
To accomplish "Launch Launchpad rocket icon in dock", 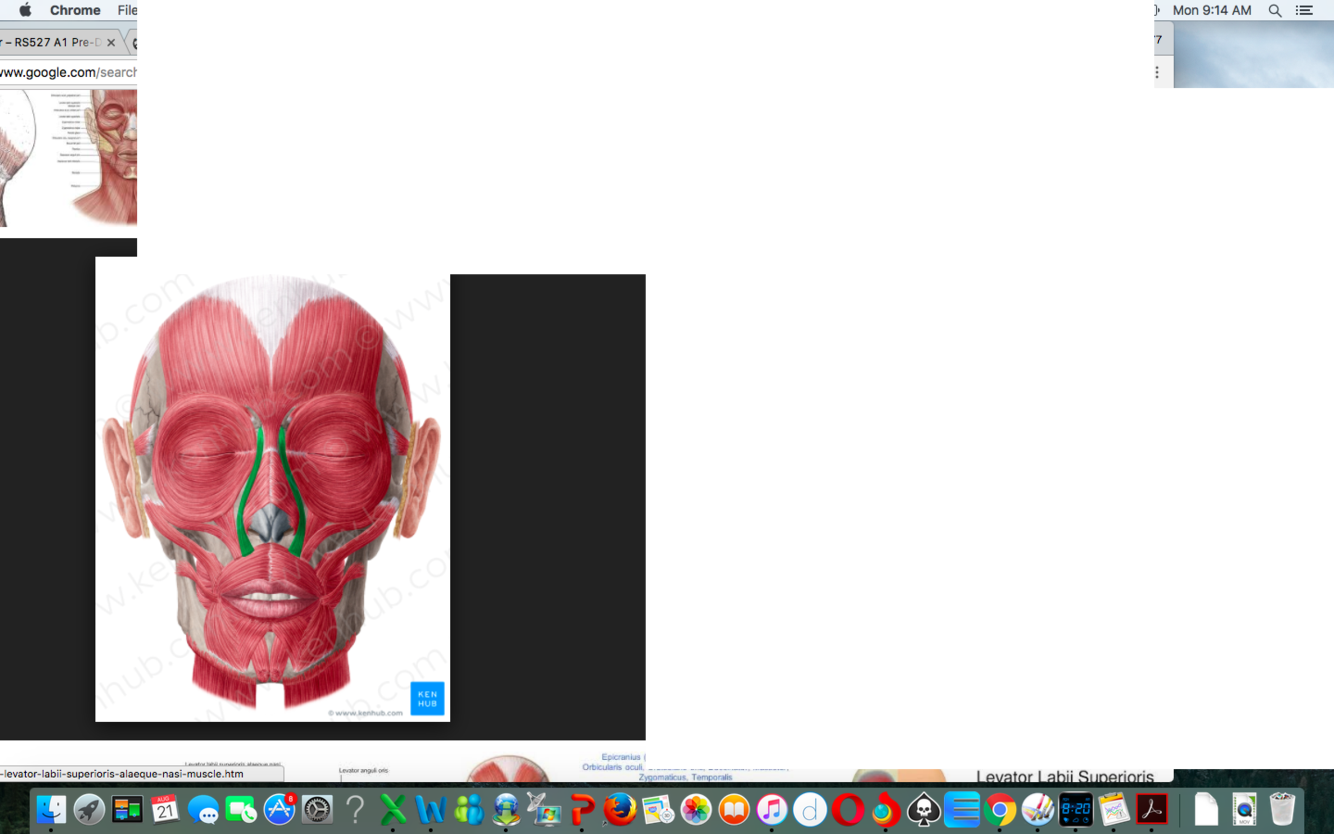I will (x=89, y=809).
